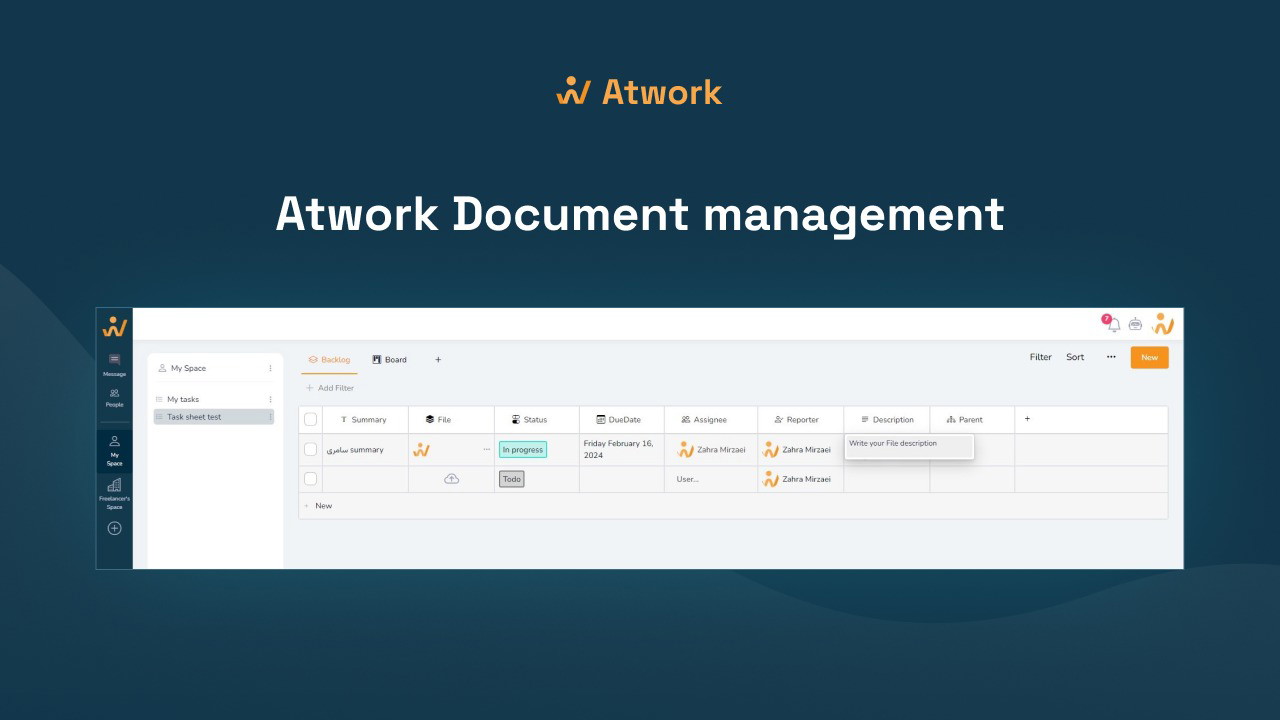Add a new space with plus circle

[114, 528]
